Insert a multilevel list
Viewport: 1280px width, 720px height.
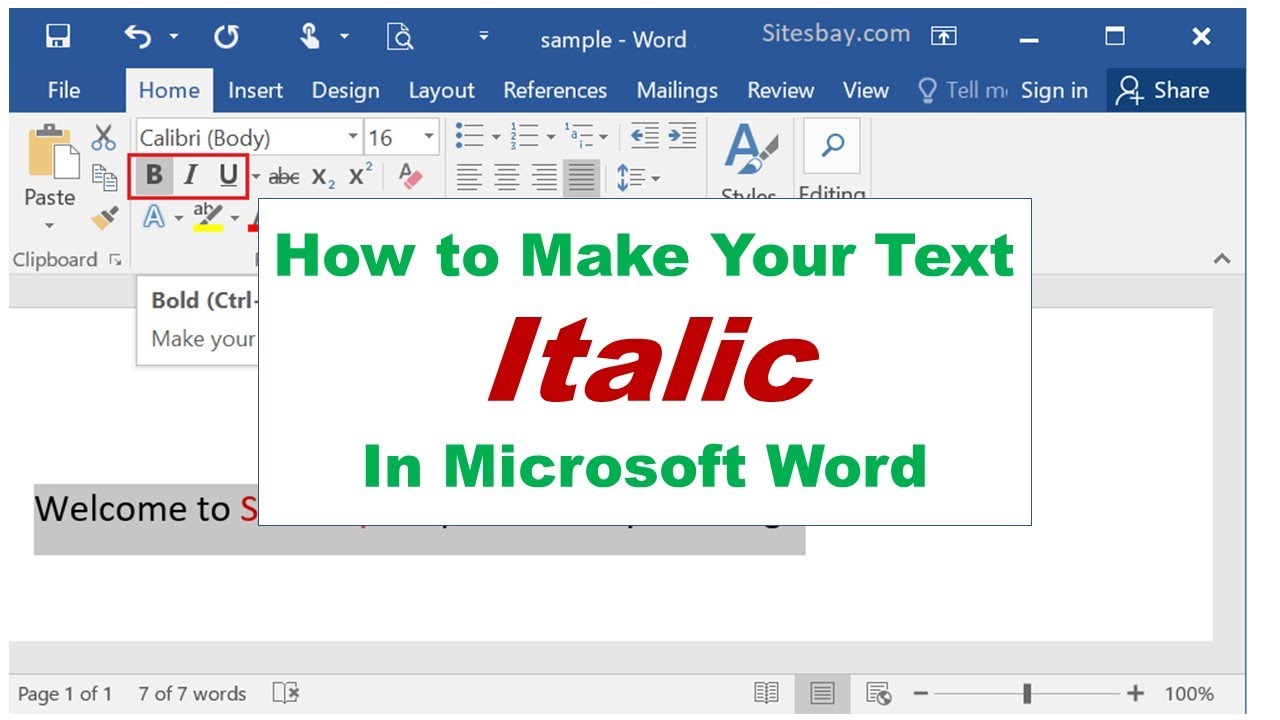579,136
